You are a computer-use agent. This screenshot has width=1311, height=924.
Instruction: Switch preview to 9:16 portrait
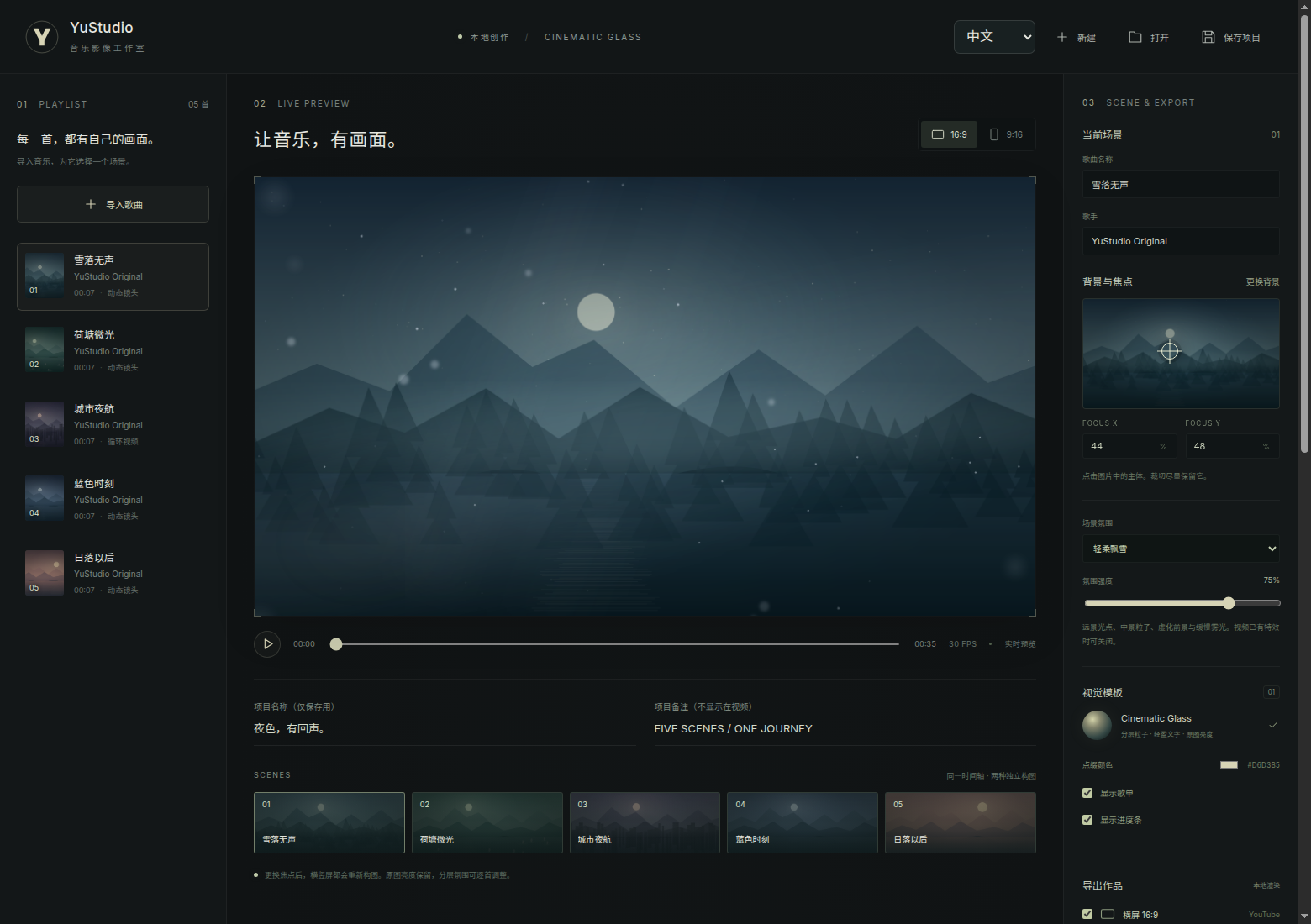1006,134
